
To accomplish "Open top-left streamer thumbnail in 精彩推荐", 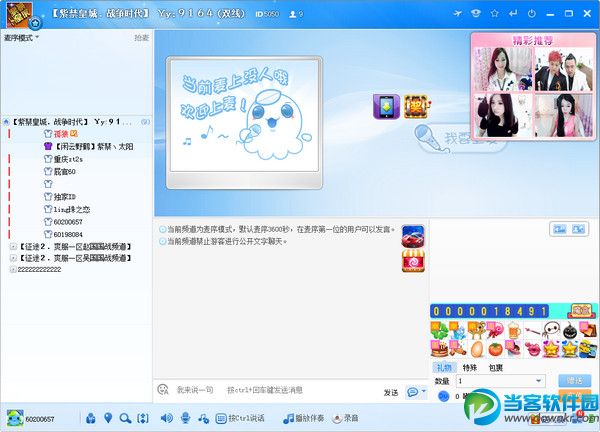I will [x=502, y=69].
